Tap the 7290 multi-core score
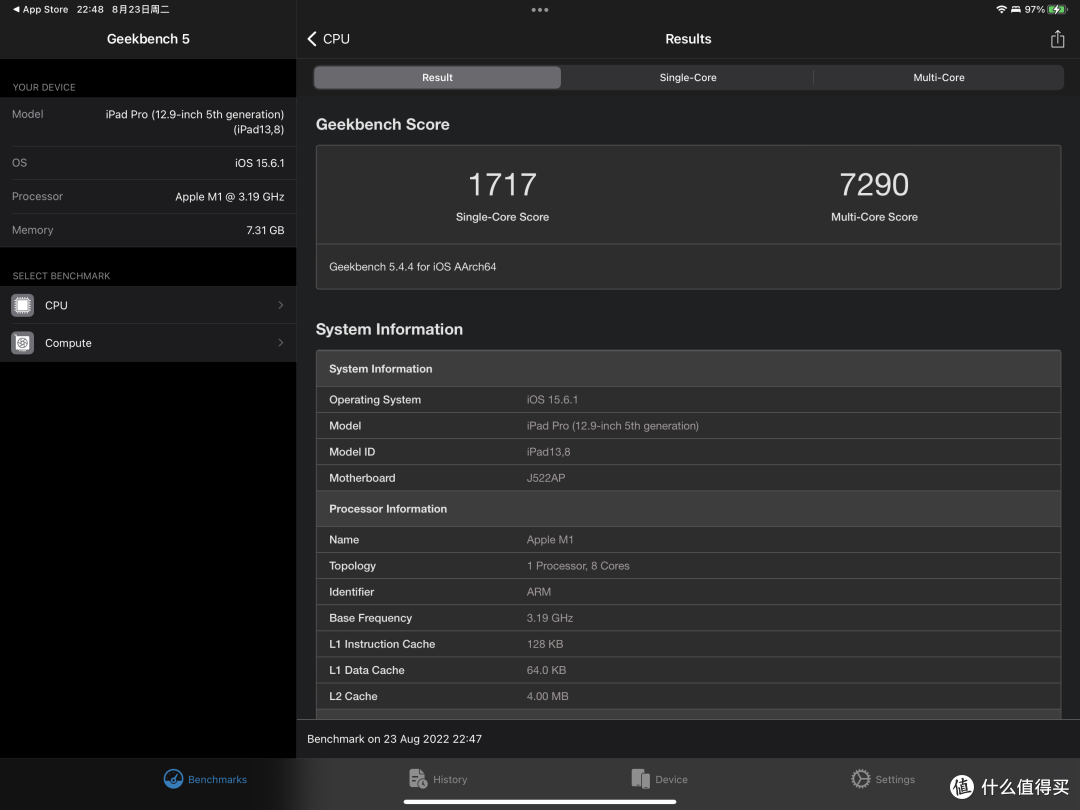This screenshot has width=1080, height=810. pos(874,185)
